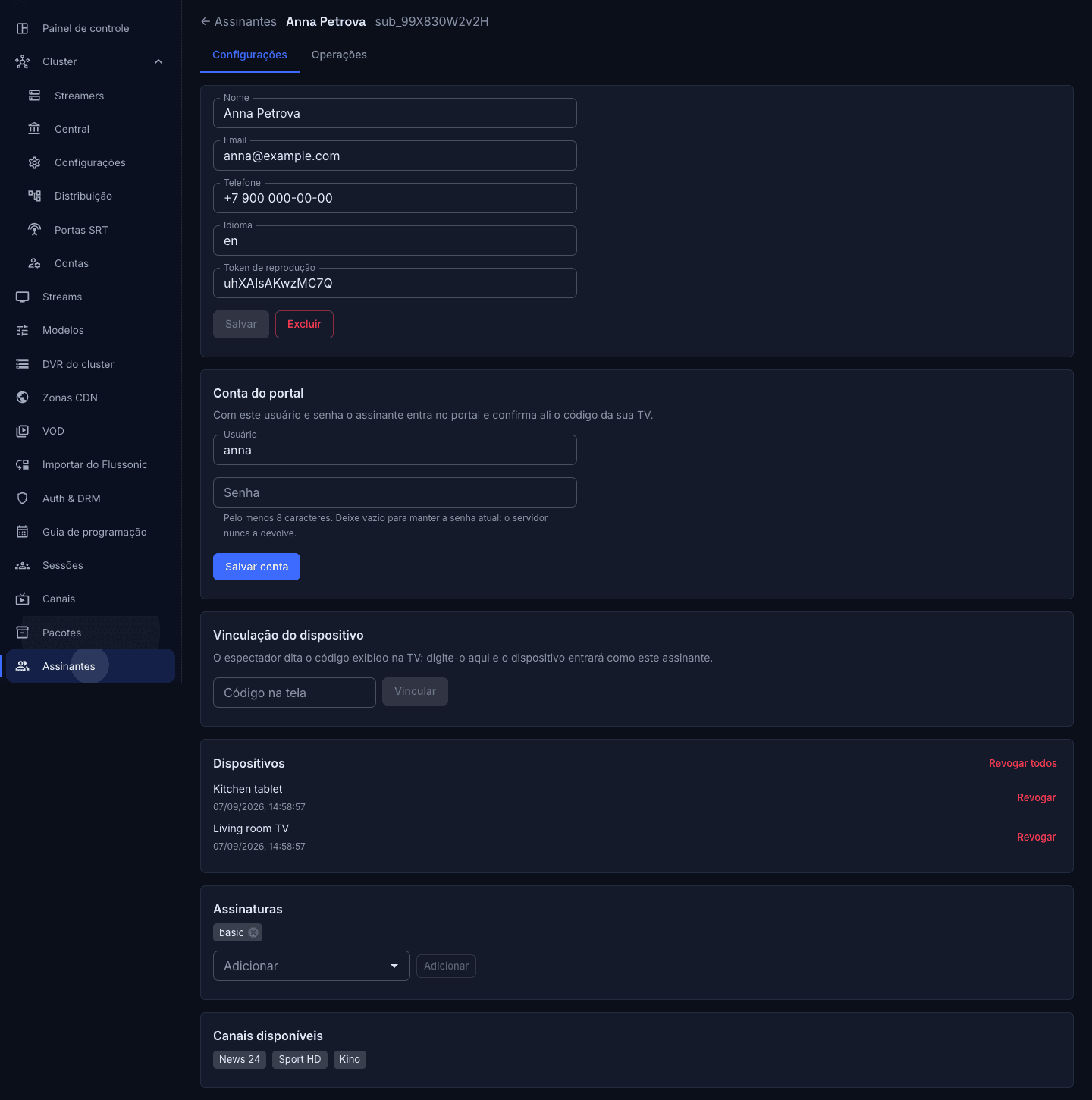
Task: Revoke the Living room TV device
Action: click(1037, 837)
